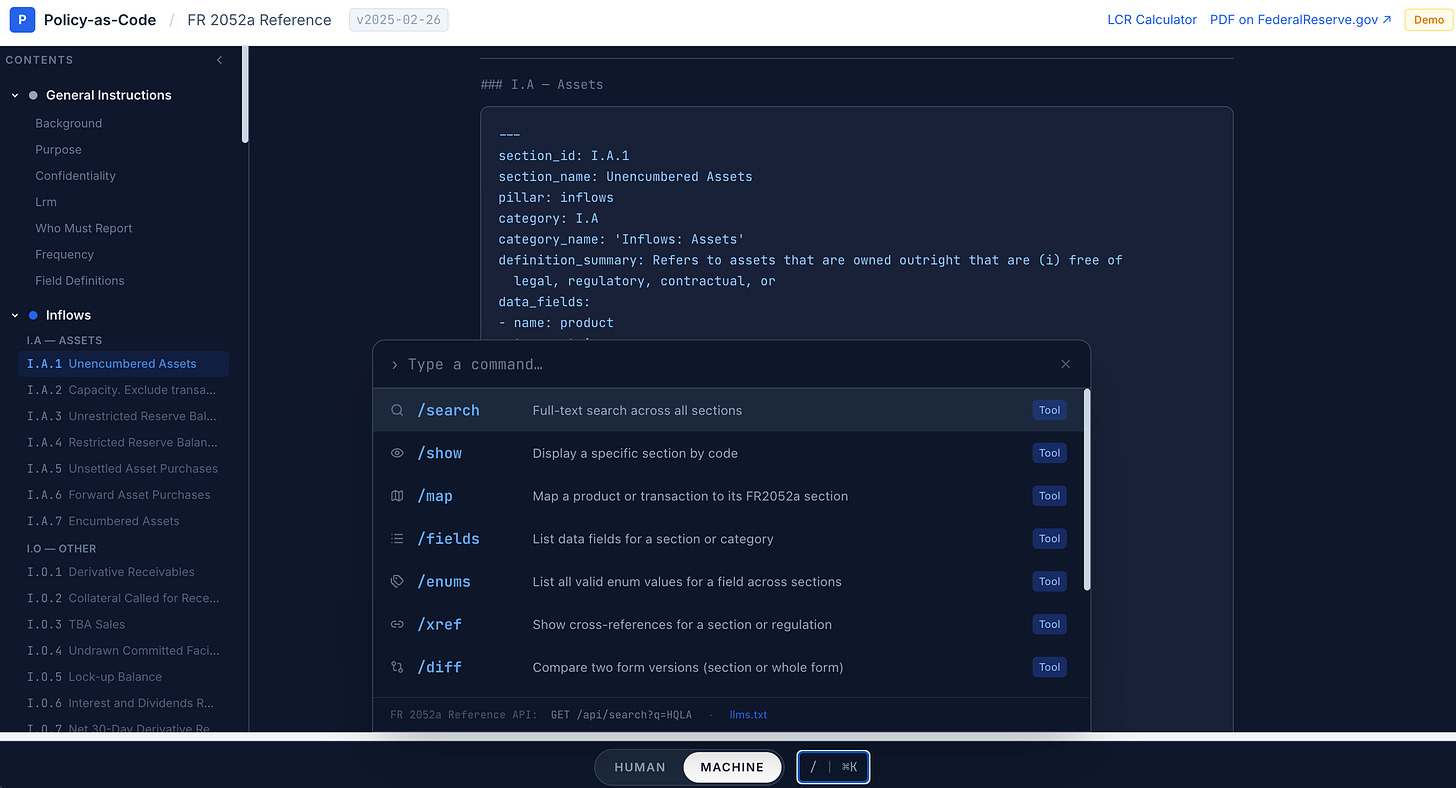Image resolution: width=1456 pixels, height=788 pixels.
Task: Select I.A.6 Forward Asset Purchases
Action: (x=124, y=494)
